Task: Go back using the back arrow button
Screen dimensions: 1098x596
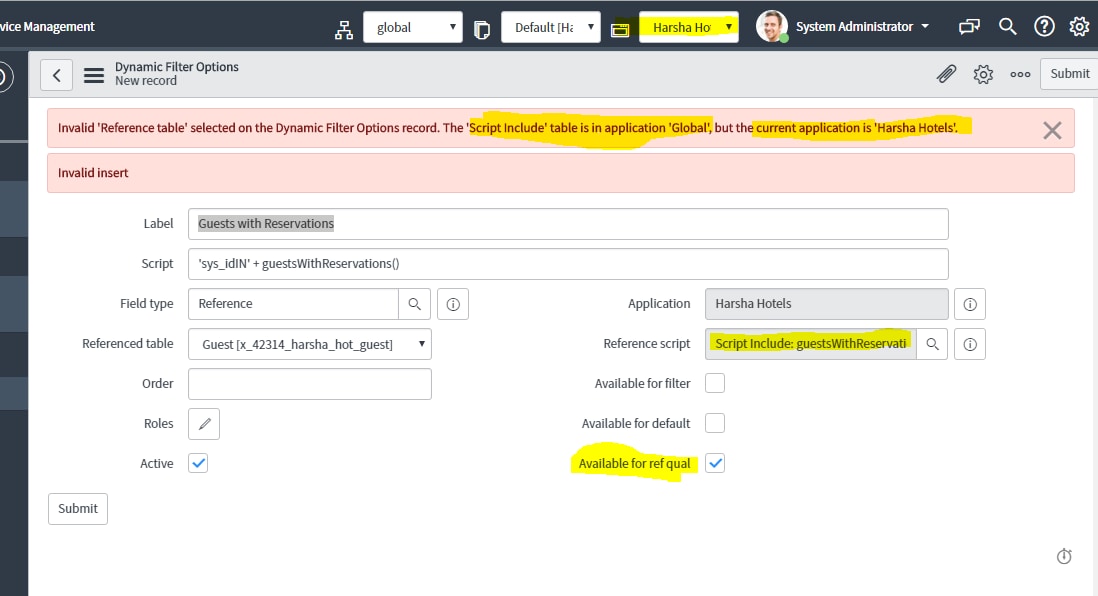Action: click(x=57, y=74)
